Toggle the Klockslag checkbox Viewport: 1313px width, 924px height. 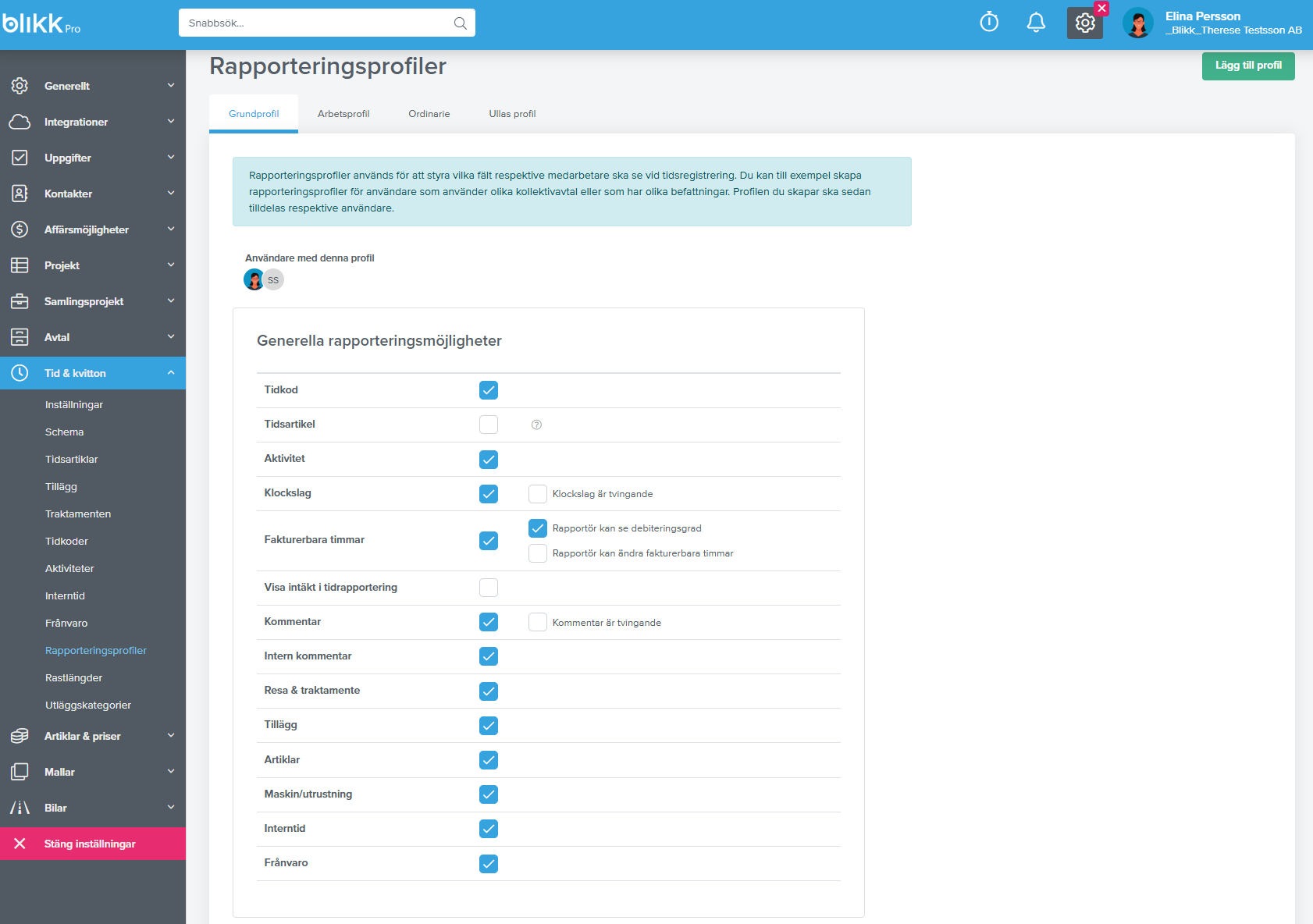(x=489, y=494)
